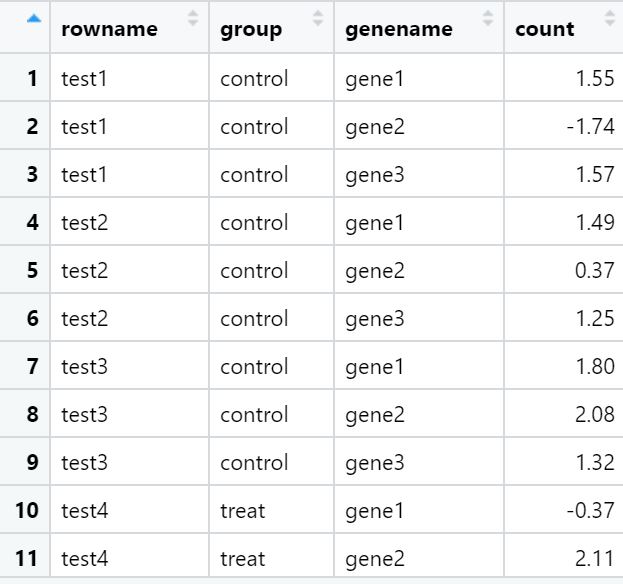Click the gene3 cell in row 9
The height and width of the screenshot is (584, 623).
[375, 462]
